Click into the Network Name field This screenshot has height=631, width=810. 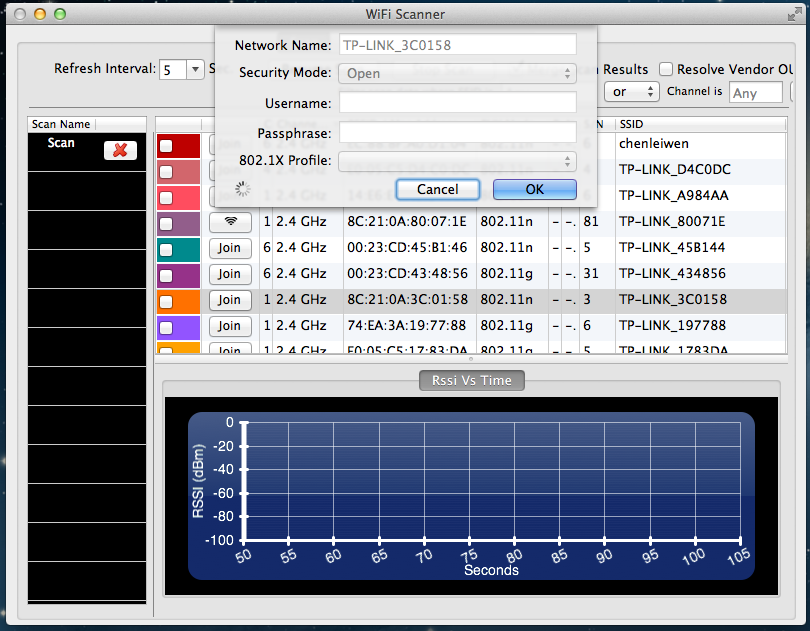[458, 45]
